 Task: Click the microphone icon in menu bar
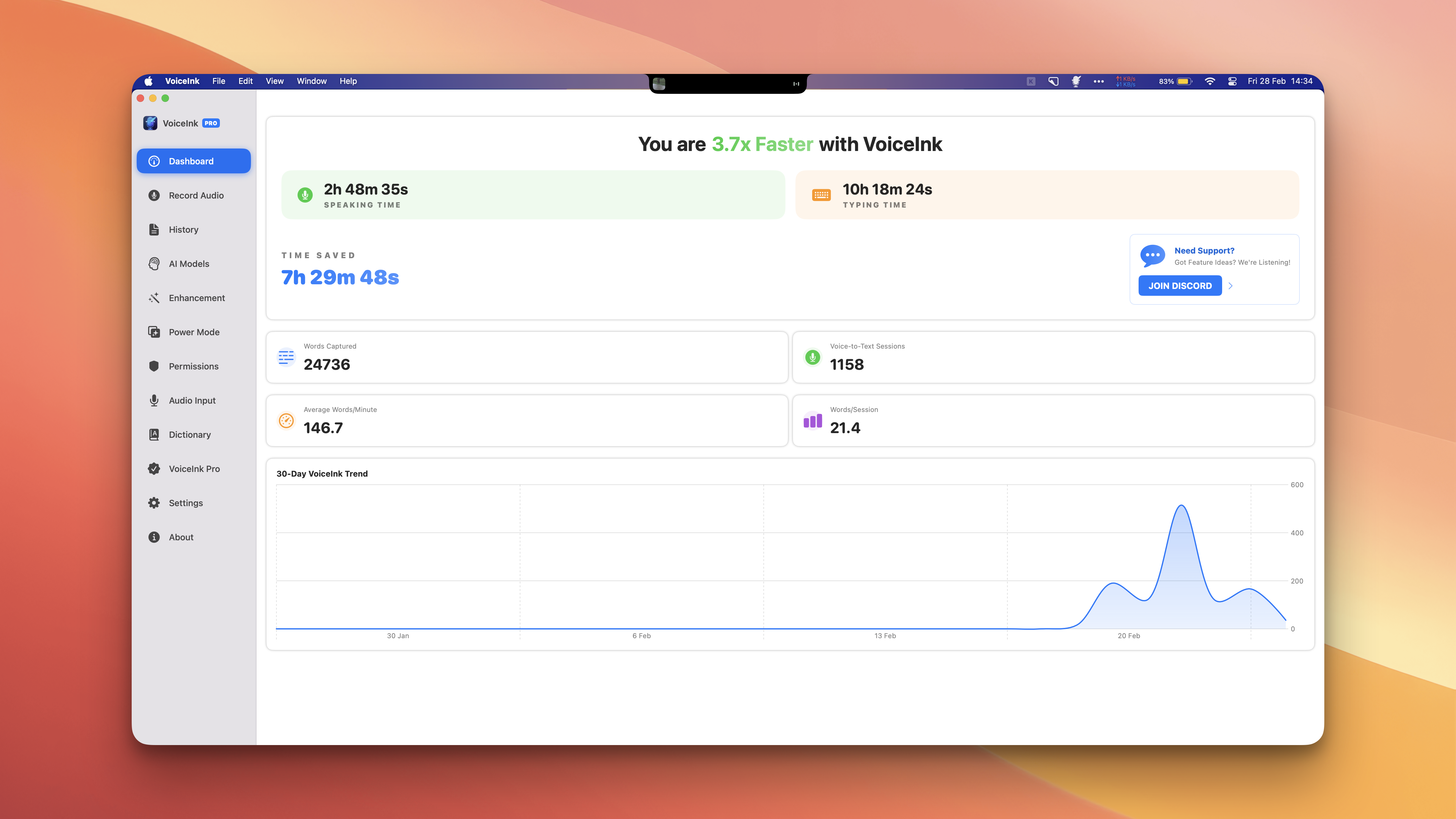[1076, 81]
